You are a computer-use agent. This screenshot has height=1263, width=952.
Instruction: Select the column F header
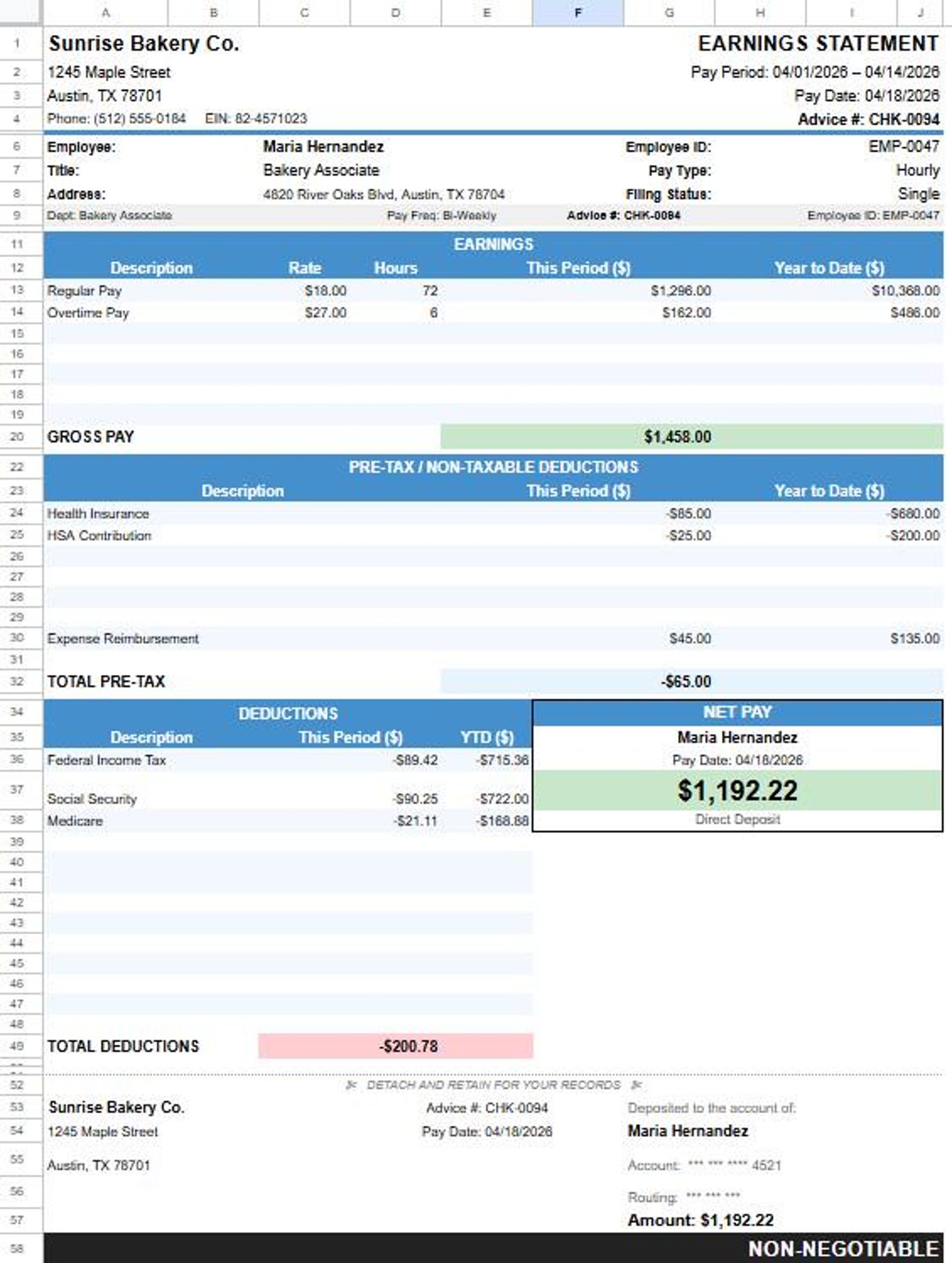pyautogui.click(x=577, y=13)
